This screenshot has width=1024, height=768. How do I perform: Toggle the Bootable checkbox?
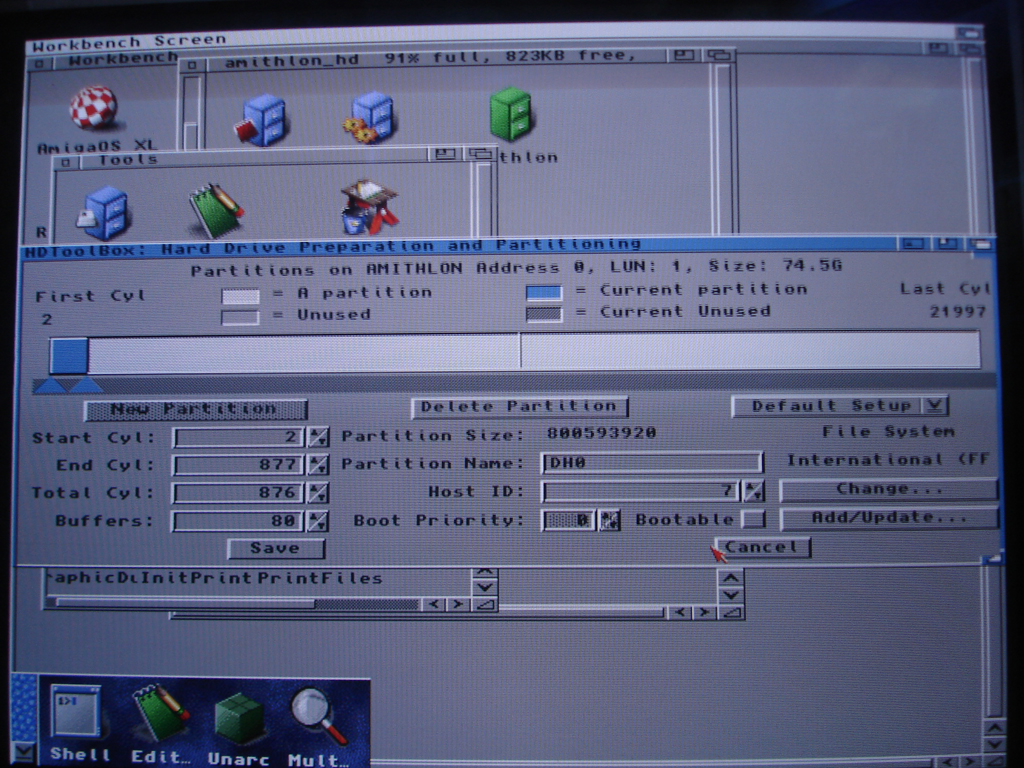pyautogui.click(x=753, y=519)
